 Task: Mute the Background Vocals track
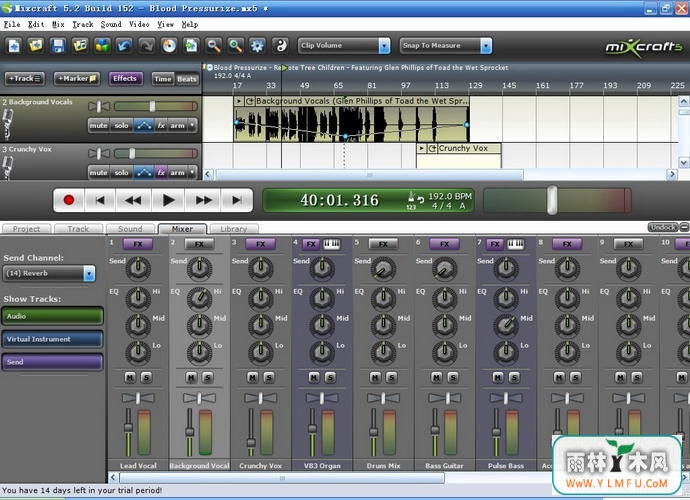(x=99, y=125)
